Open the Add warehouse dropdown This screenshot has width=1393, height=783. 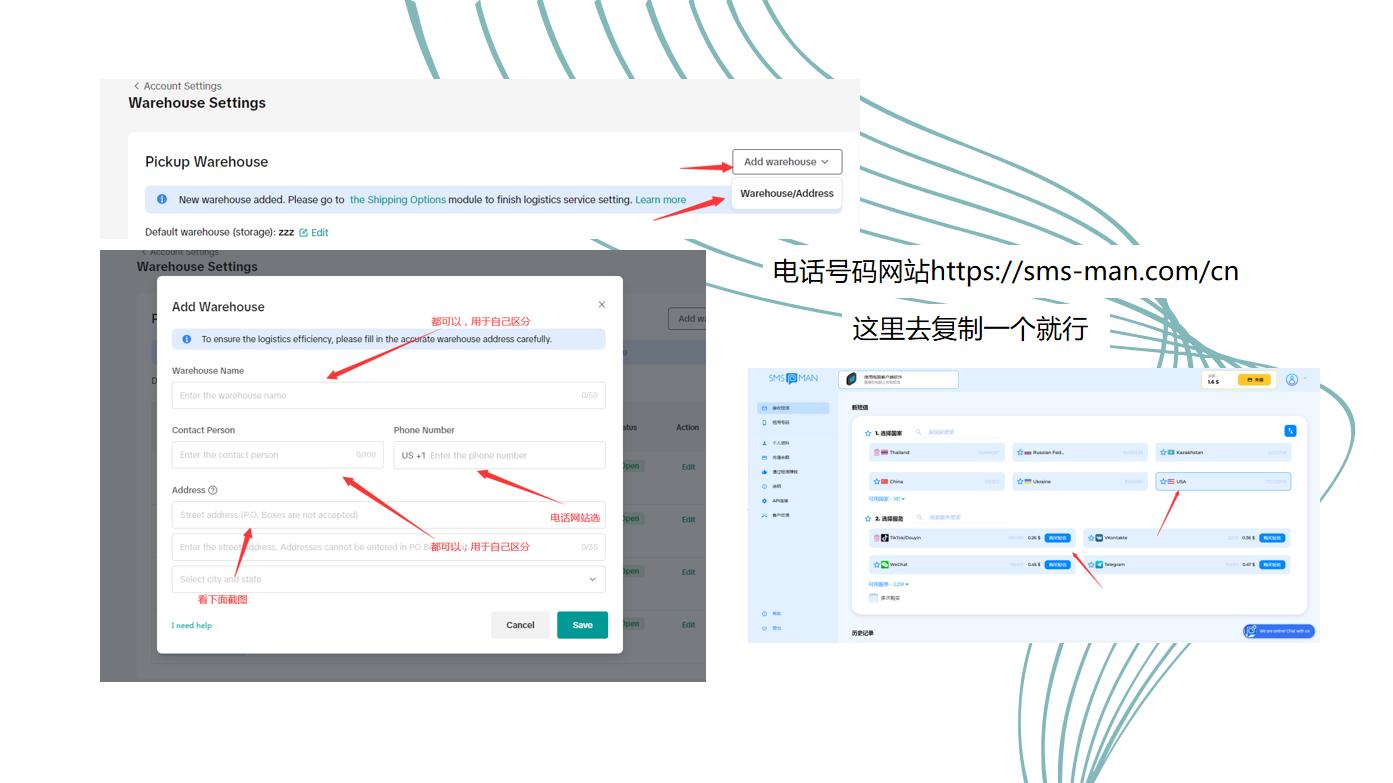(x=787, y=162)
